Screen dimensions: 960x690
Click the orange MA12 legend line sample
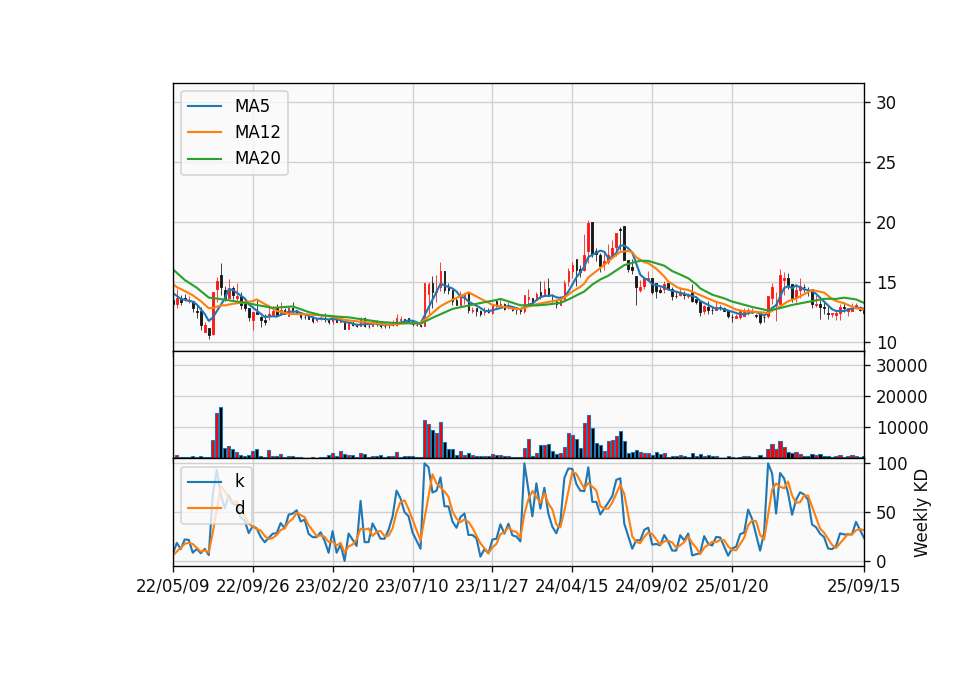[x=204, y=132]
